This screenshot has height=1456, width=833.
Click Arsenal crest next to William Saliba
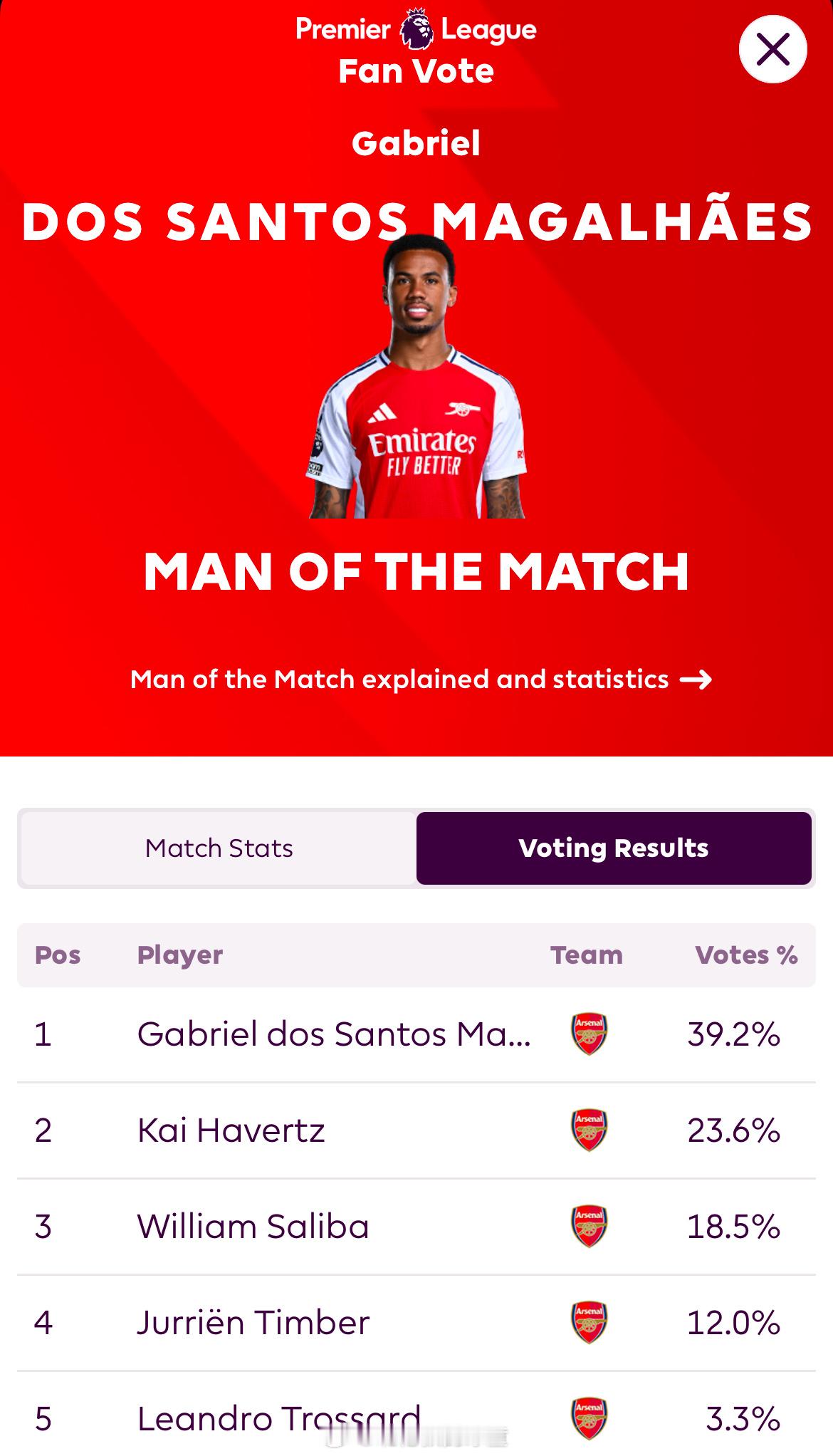coord(589,1226)
